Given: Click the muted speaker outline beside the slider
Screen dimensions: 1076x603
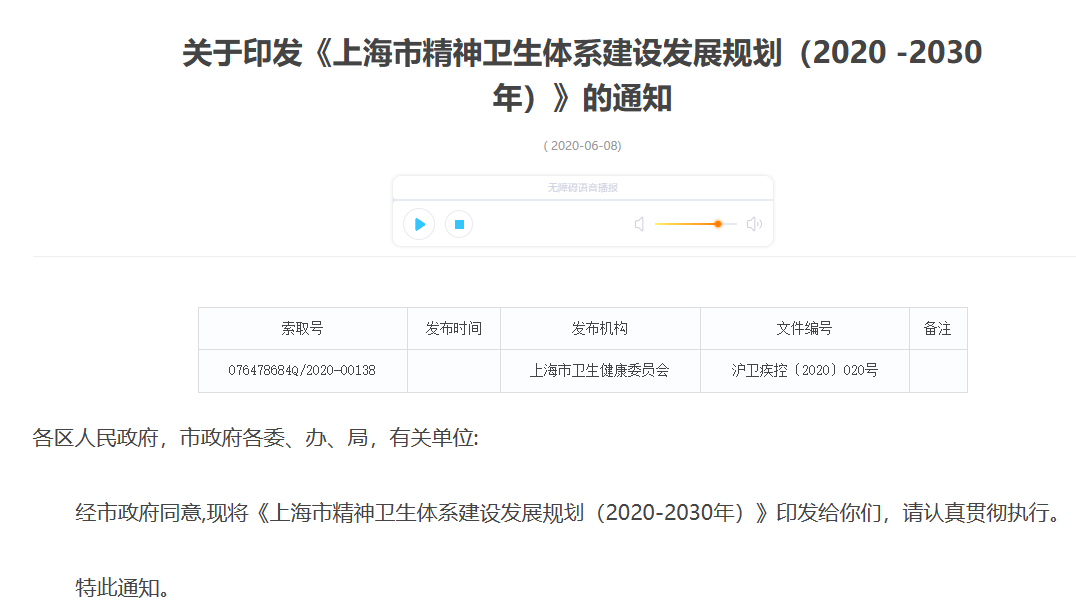Looking at the screenshot, I should pos(639,223).
